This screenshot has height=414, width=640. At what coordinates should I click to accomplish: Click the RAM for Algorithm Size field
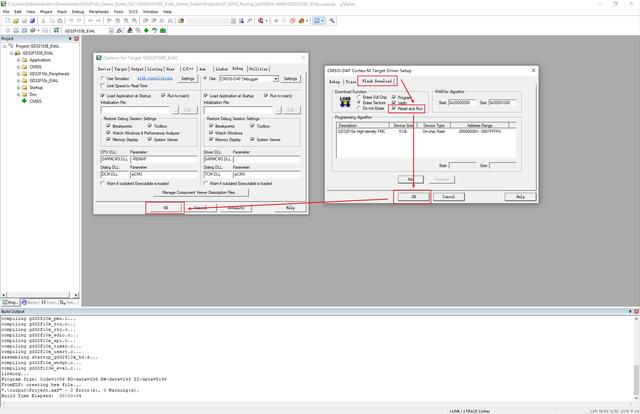[x=502, y=102]
